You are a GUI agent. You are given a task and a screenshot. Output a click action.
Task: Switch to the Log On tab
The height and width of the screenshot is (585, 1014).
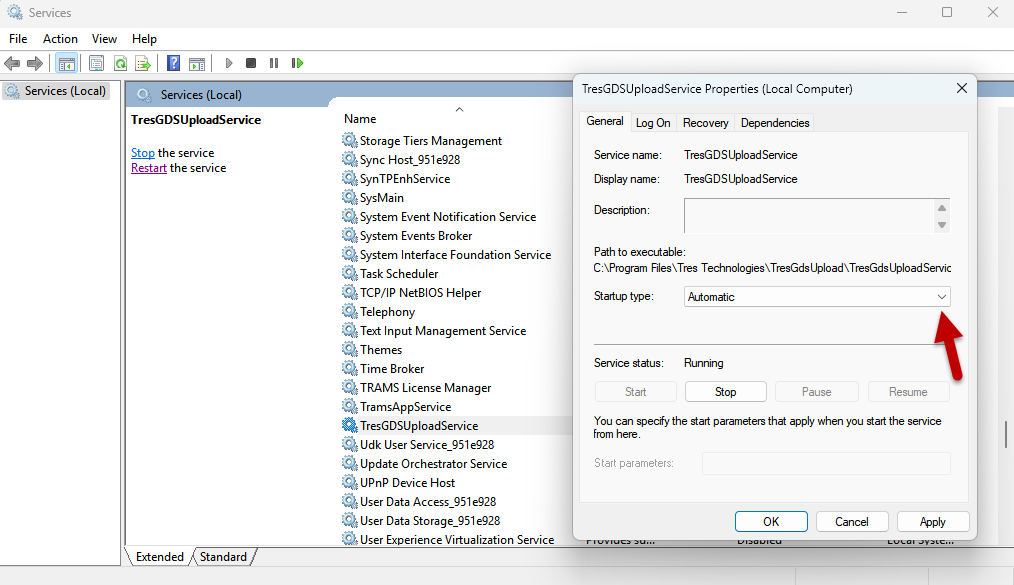click(x=652, y=122)
